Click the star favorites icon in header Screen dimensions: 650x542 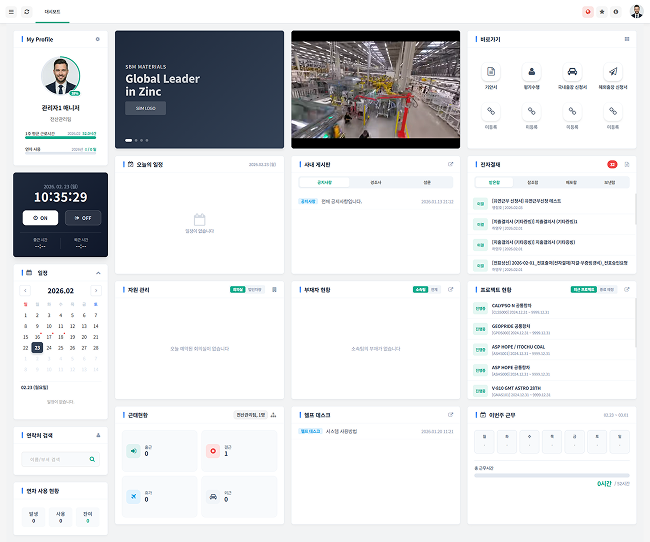click(601, 11)
